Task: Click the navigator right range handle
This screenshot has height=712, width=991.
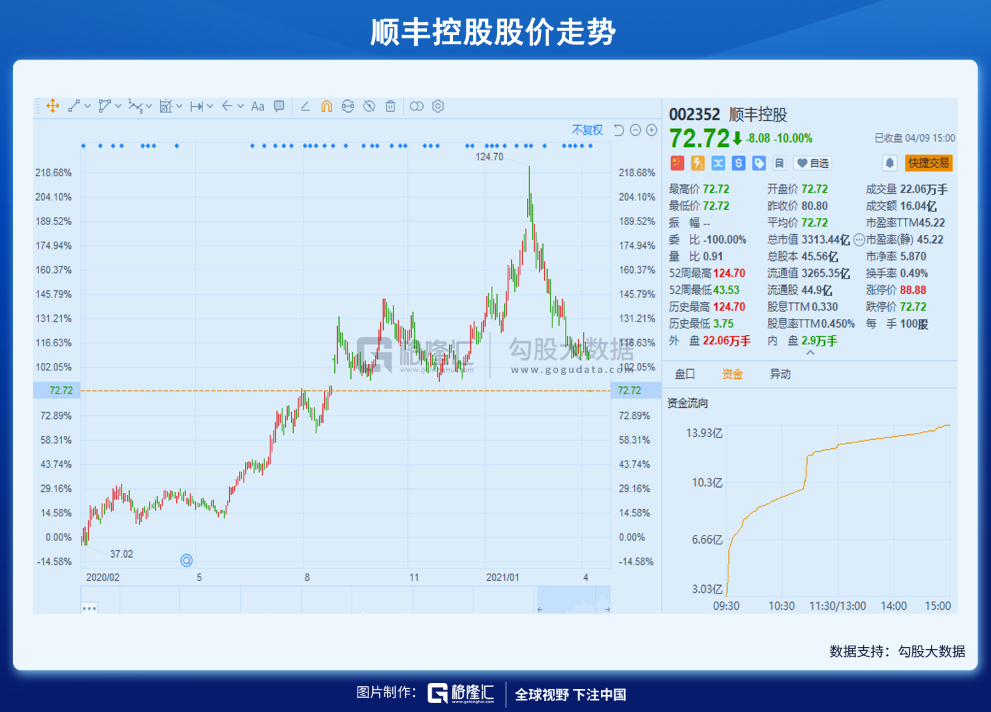Action: pyautogui.click(x=607, y=609)
